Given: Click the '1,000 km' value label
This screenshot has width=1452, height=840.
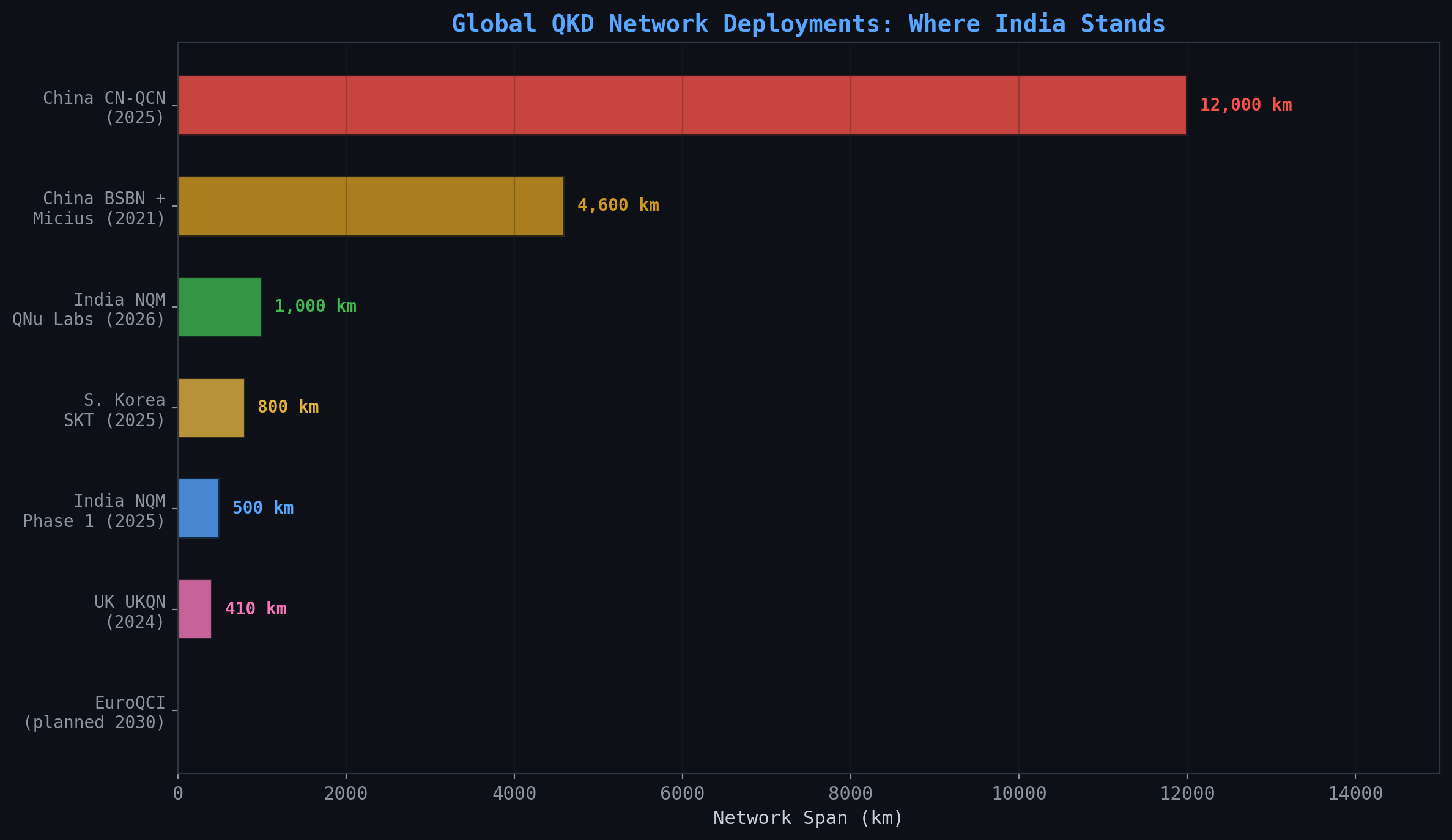Looking at the screenshot, I should 316,306.
